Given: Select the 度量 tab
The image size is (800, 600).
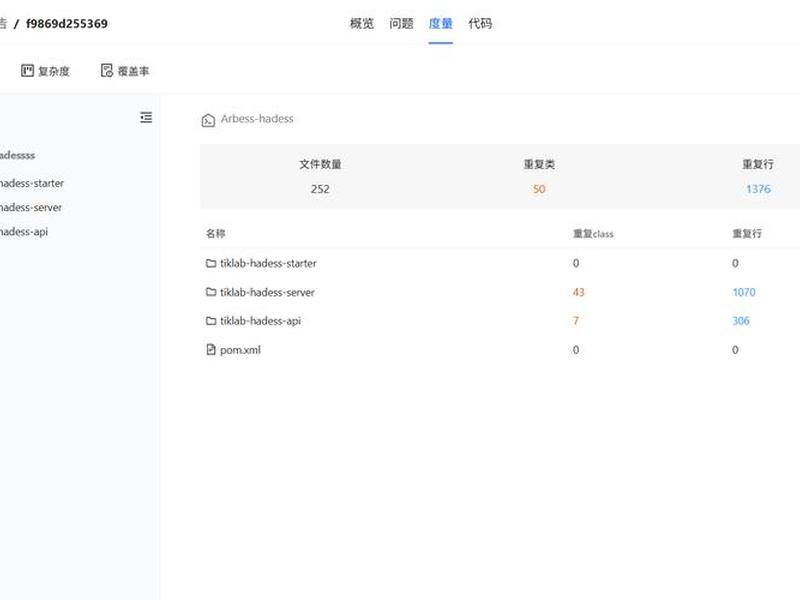Looking at the screenshot, I should pyautogui.click(x=440, y=23).
